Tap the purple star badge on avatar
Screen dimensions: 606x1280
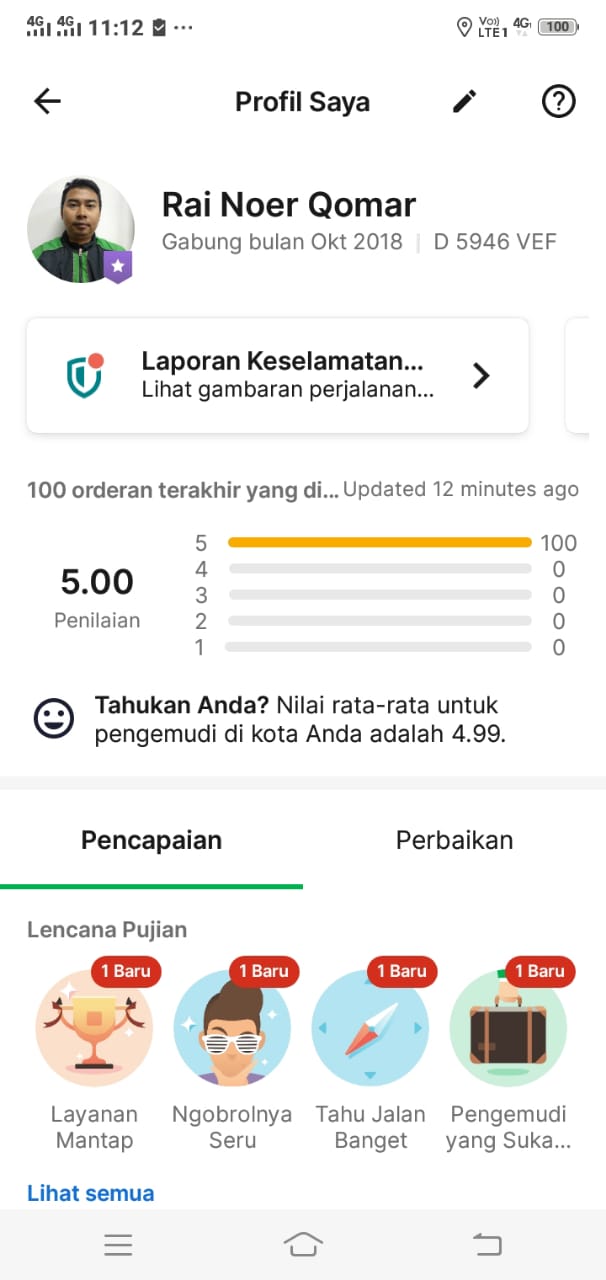pos(118,266)
